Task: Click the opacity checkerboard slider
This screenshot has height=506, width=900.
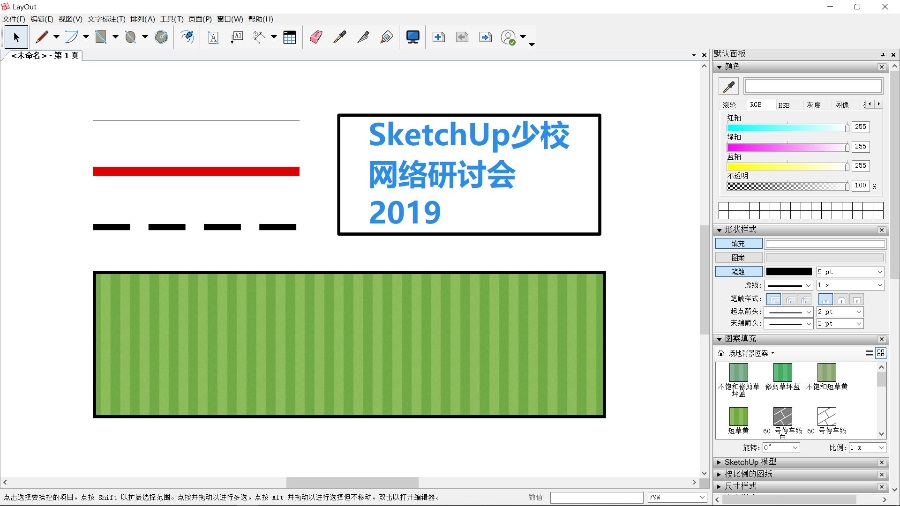Action: 786,186
